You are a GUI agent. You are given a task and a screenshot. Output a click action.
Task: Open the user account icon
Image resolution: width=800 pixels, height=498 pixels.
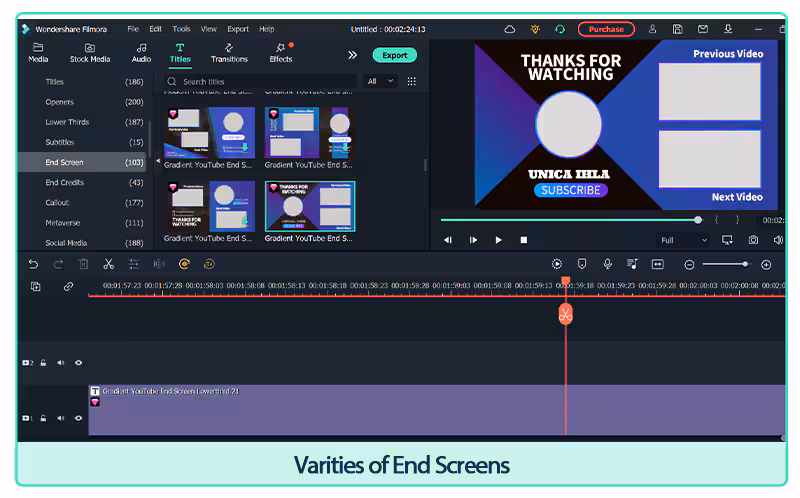pos(652,29)
